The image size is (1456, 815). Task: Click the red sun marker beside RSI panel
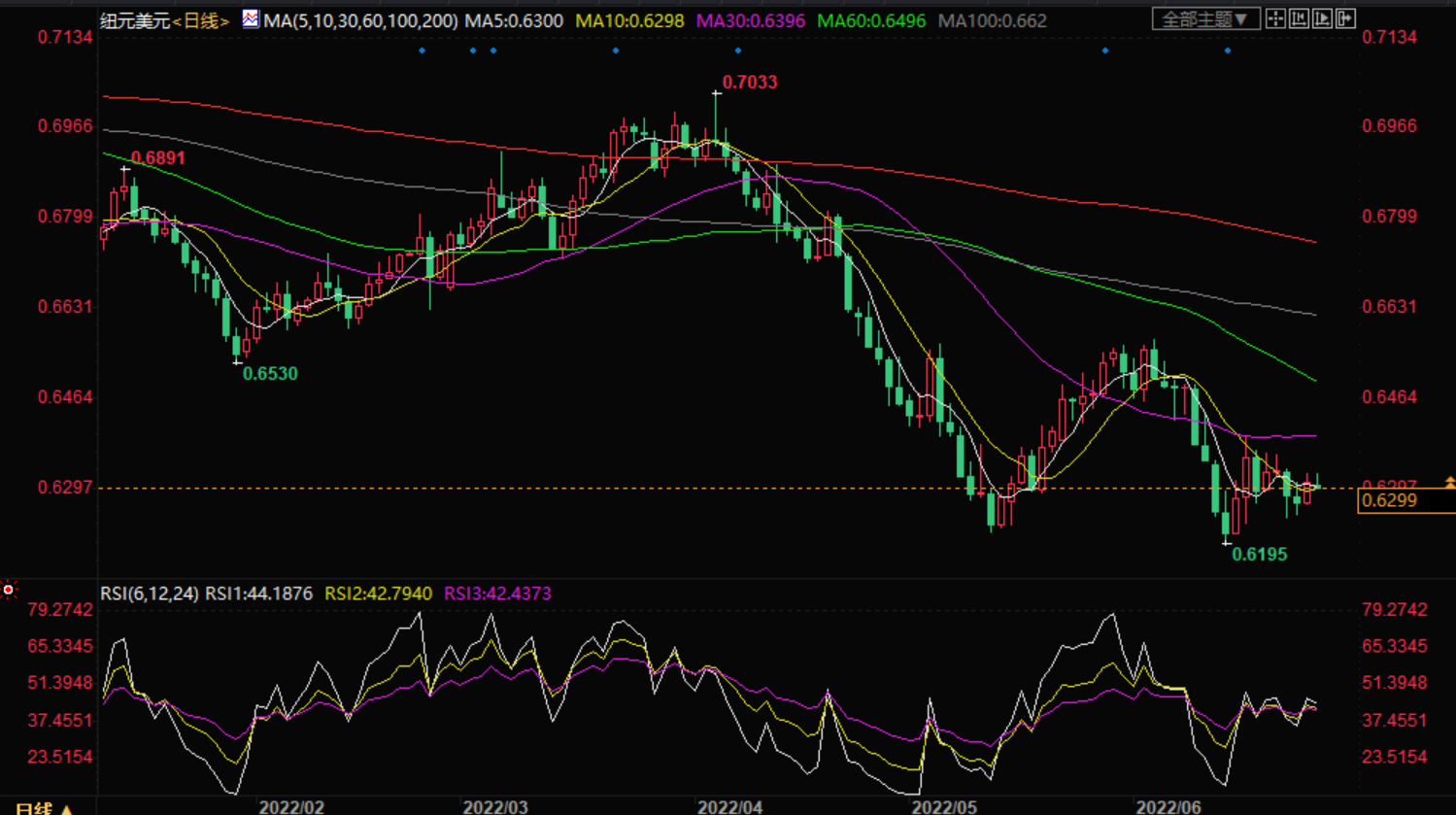click(9, 590)
